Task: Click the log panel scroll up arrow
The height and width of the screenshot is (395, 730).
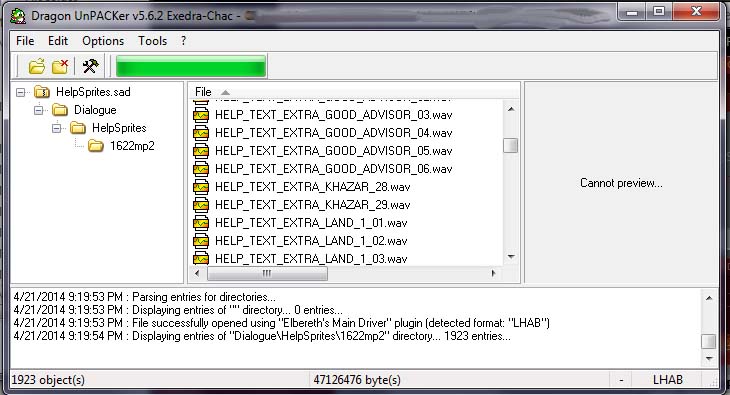Action: click(x=709, y=298)
